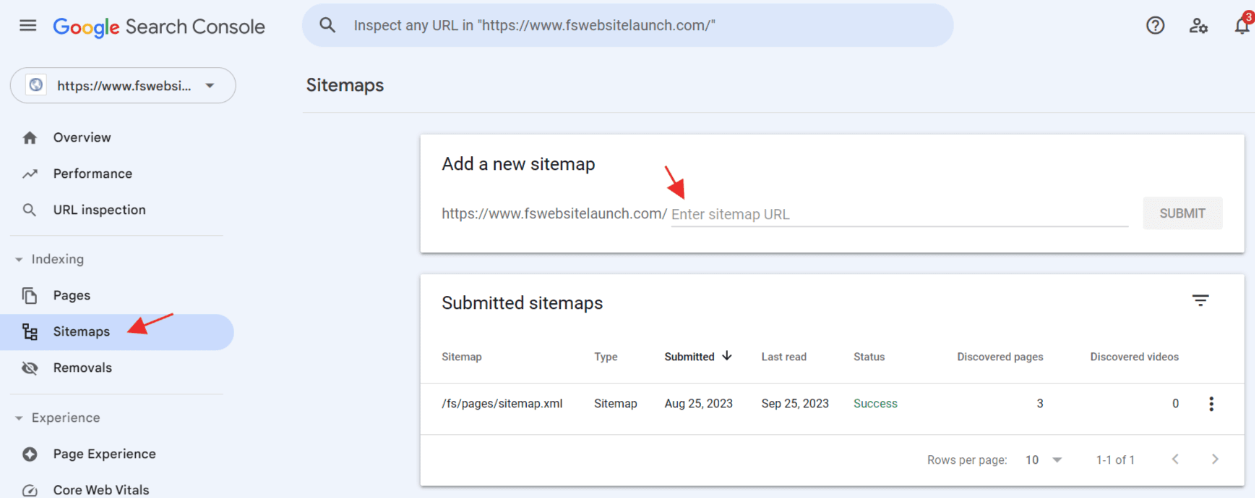Click the Pages copy icon
Screen dimensions: 1255x498
coord(30,296)
